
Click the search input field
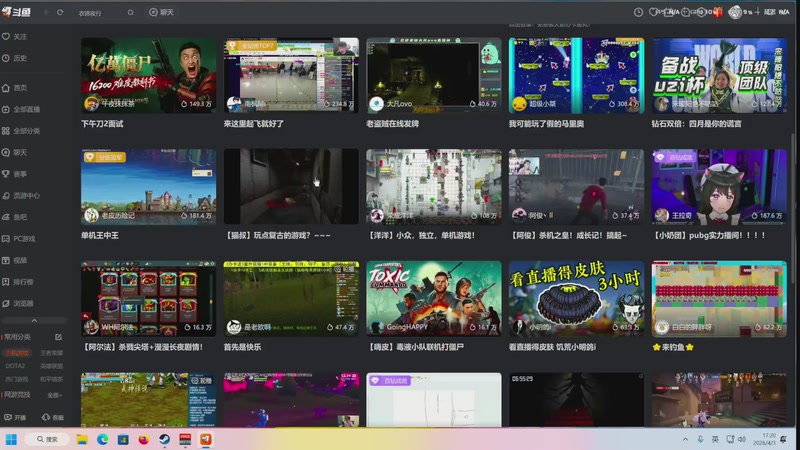point(102,13)
